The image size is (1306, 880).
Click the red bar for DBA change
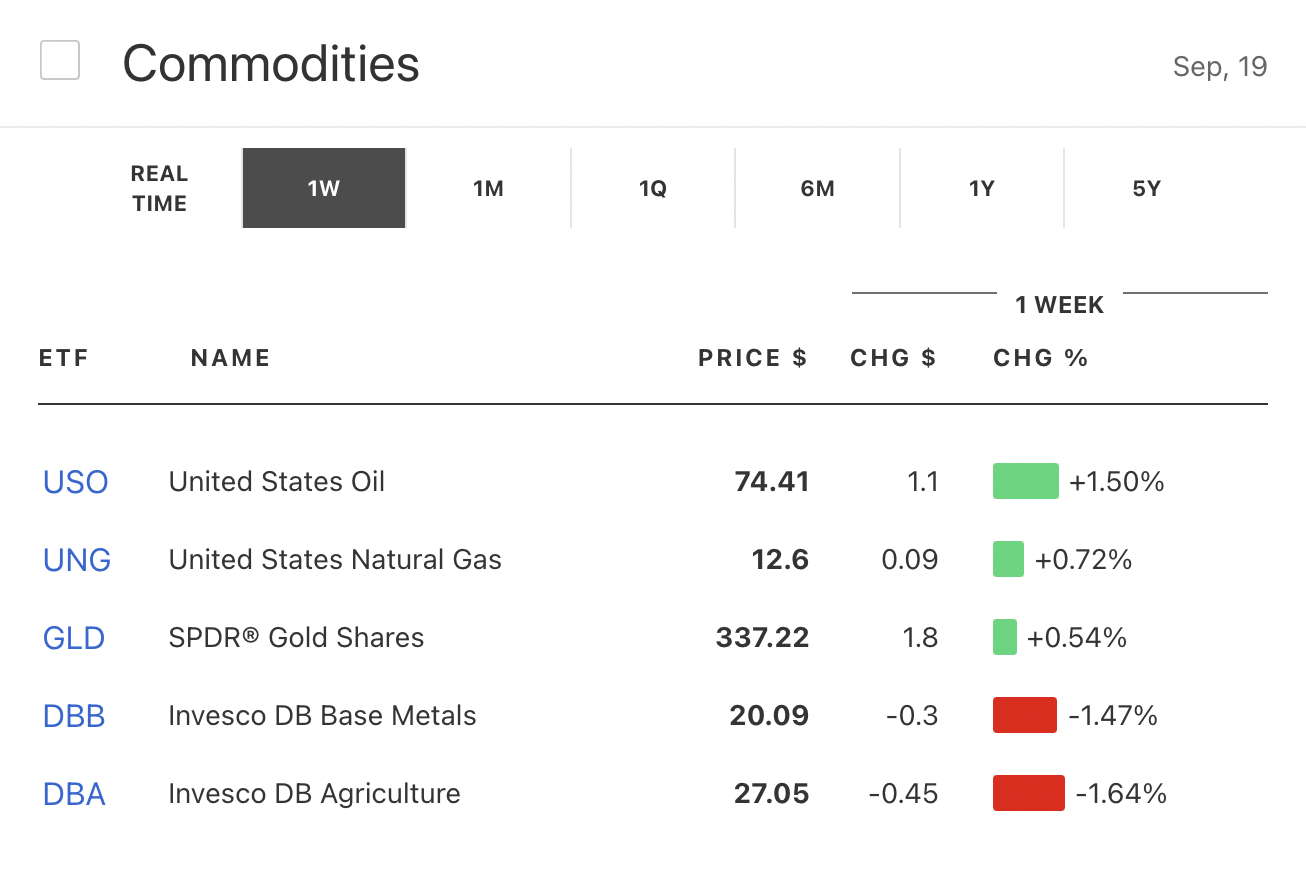coord(1028,793)
